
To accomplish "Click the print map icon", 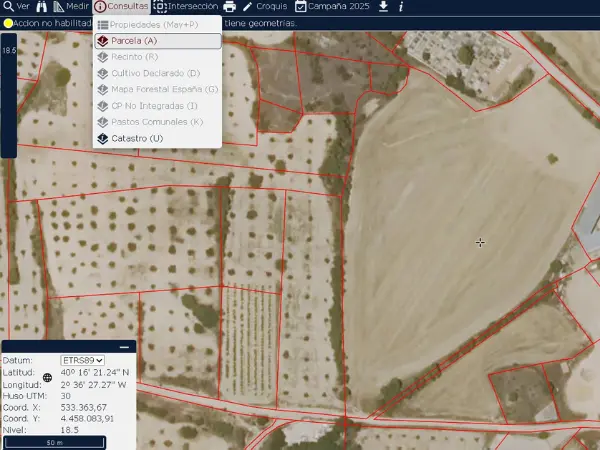I will [229, 7].
